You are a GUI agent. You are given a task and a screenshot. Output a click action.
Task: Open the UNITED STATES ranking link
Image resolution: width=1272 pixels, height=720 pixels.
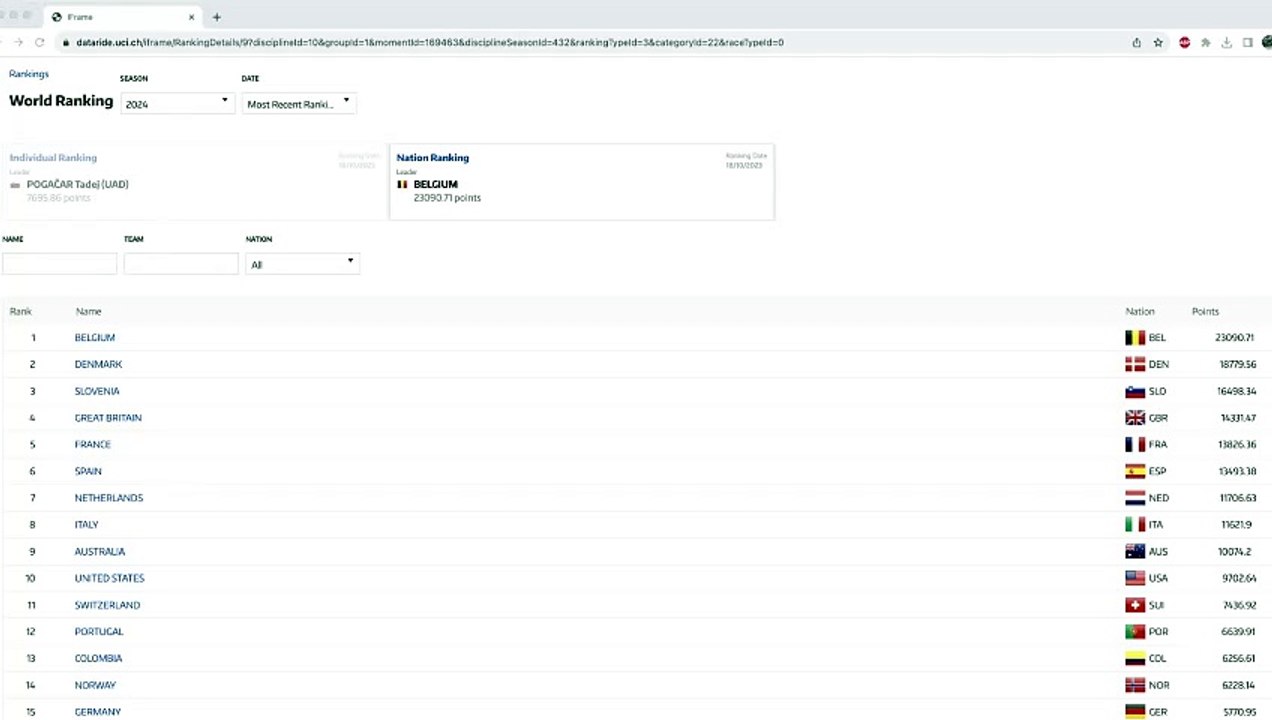tap(110, 578)
